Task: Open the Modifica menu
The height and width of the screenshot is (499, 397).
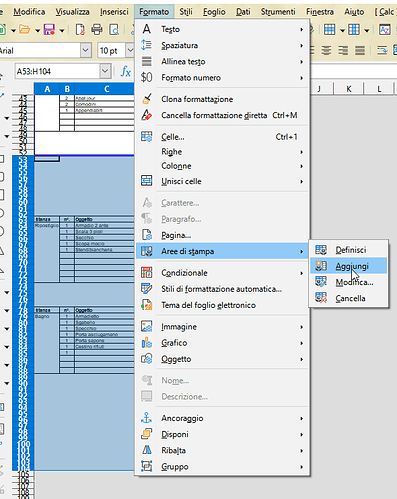Action: 29,12
